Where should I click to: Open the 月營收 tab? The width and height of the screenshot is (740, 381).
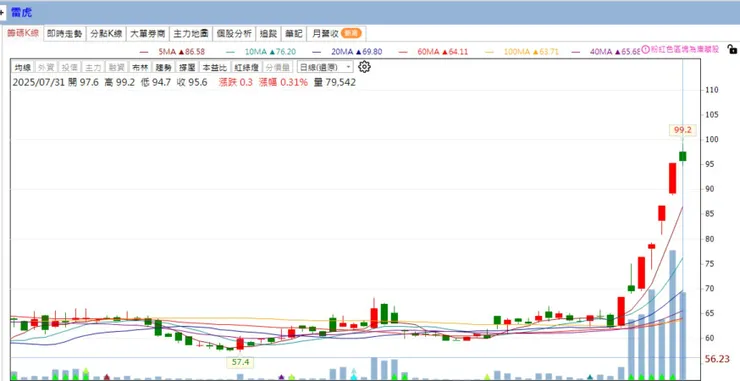click(x=336, y=34)
